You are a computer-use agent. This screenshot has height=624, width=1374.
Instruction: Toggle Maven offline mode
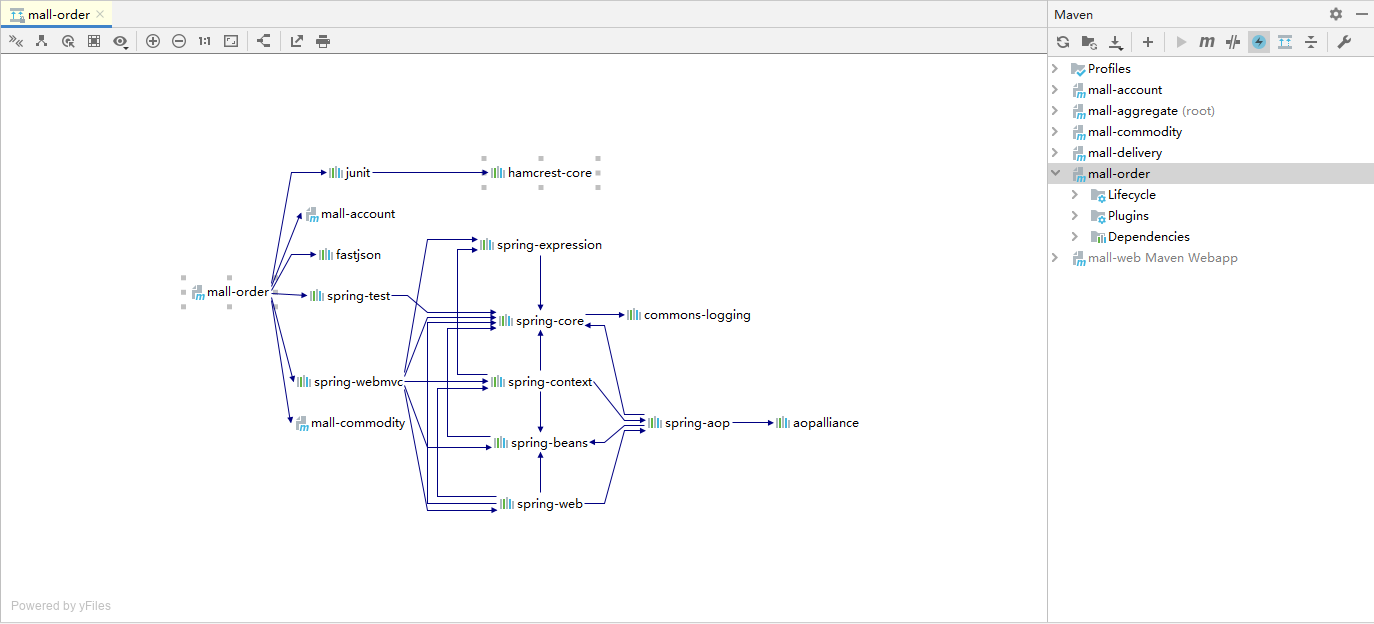(1233, 42)
